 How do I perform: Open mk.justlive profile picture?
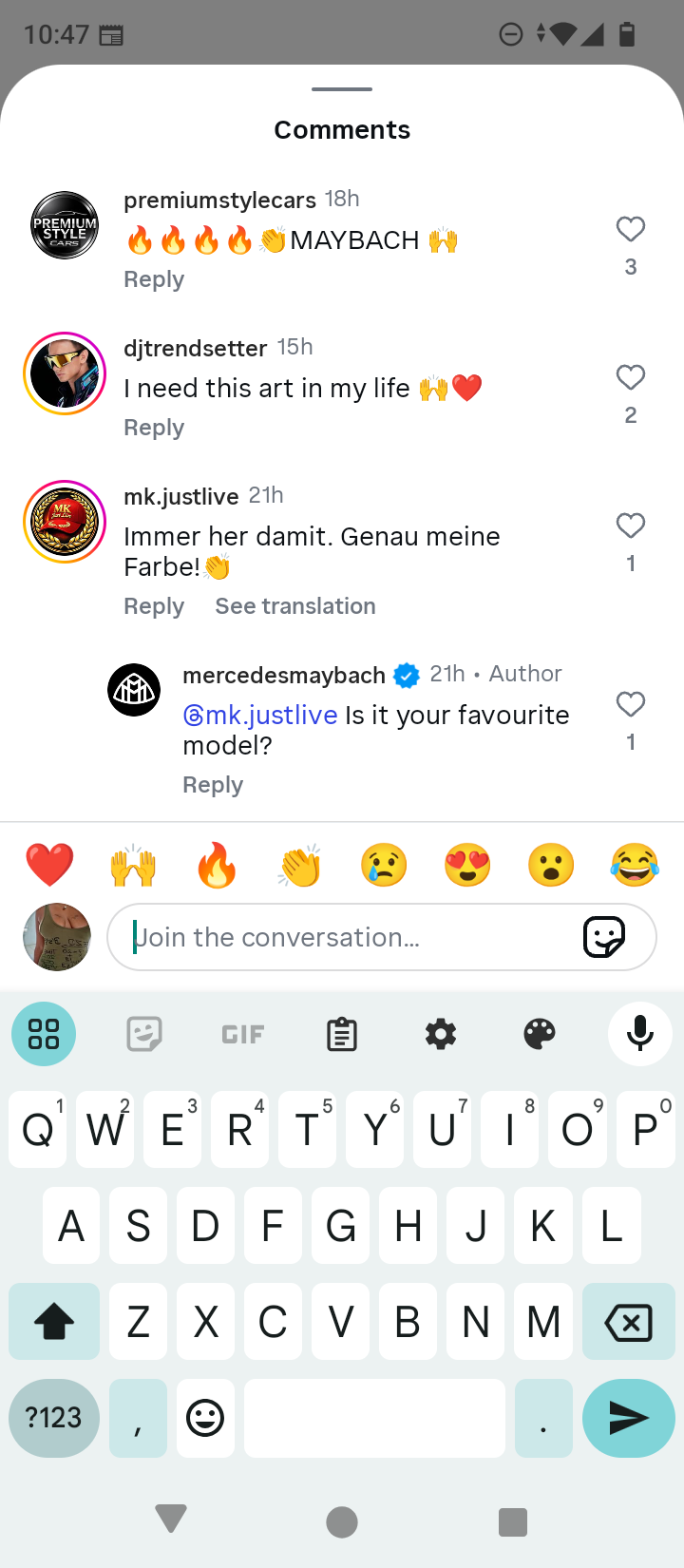[x=65, y=522]
